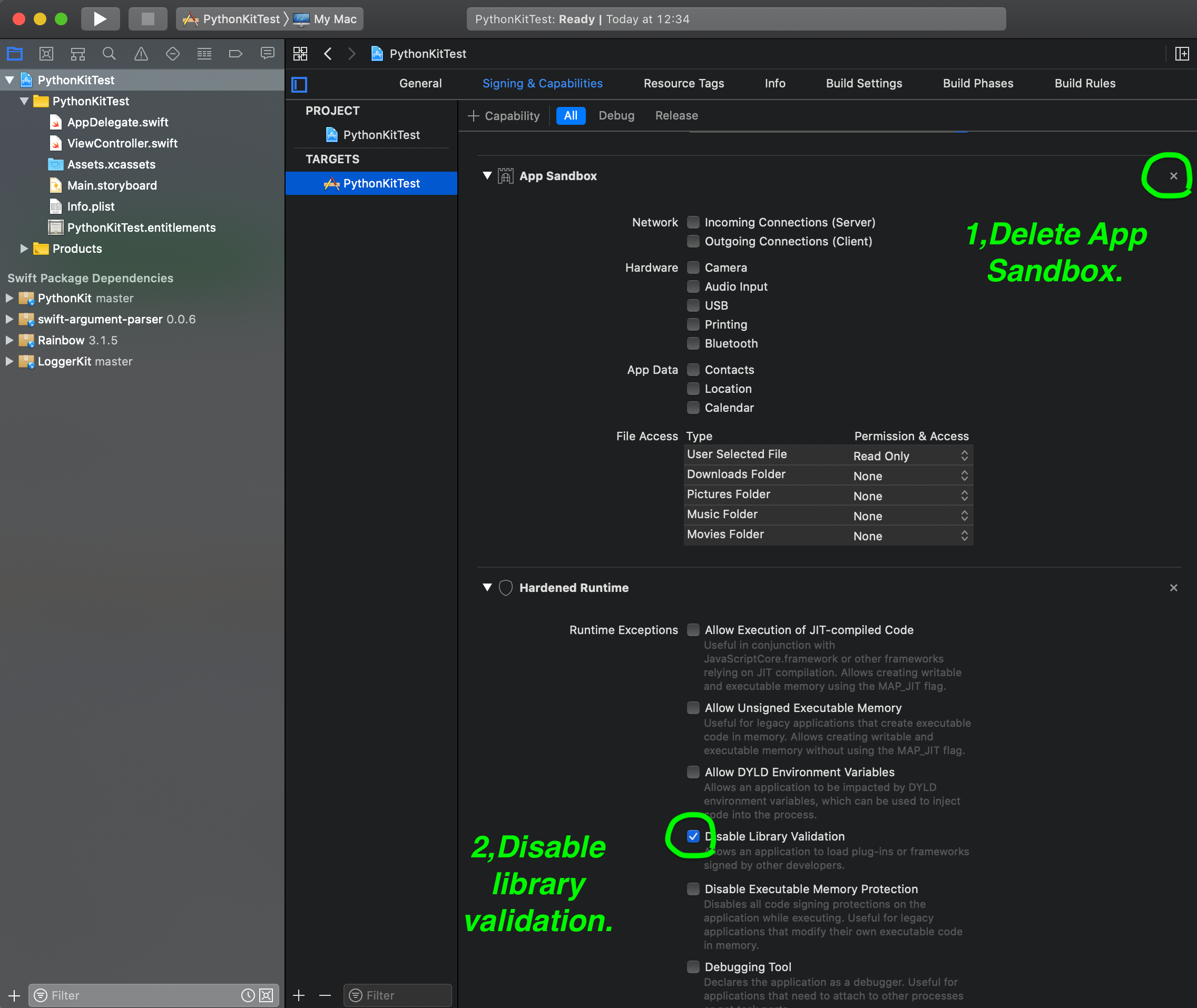Go forward in editor history
1197x1008 pixels.
(x=351, y=54)
